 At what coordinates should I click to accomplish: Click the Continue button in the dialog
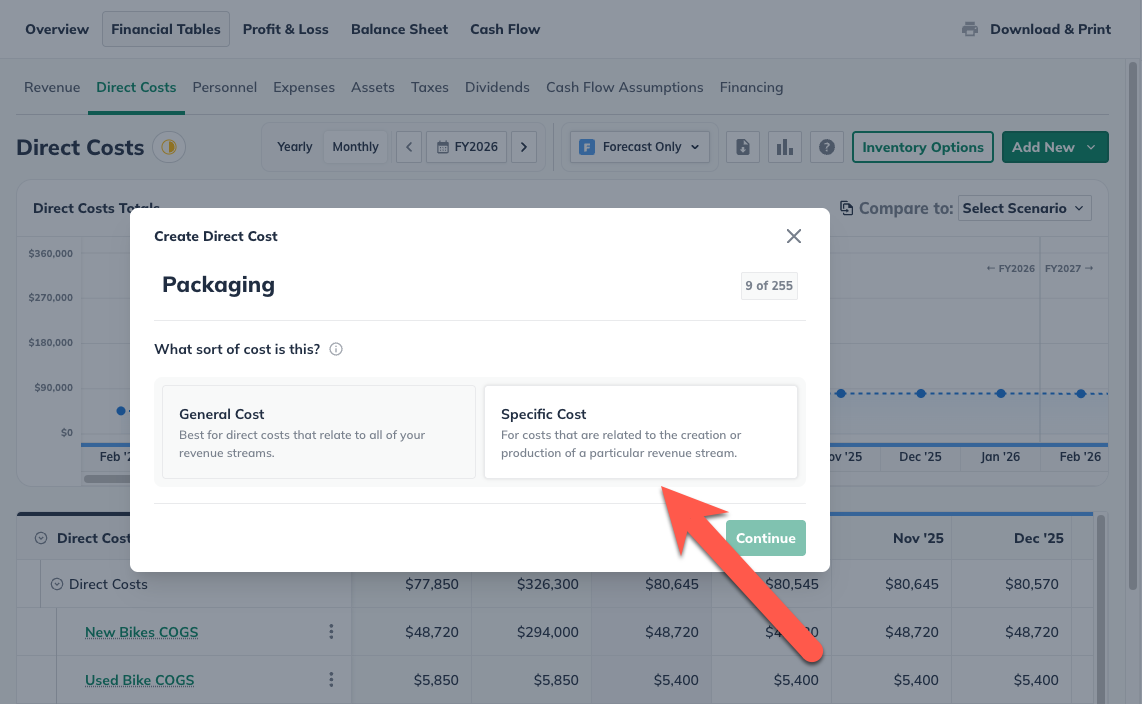pyautogui.click(x=765, y=537)
